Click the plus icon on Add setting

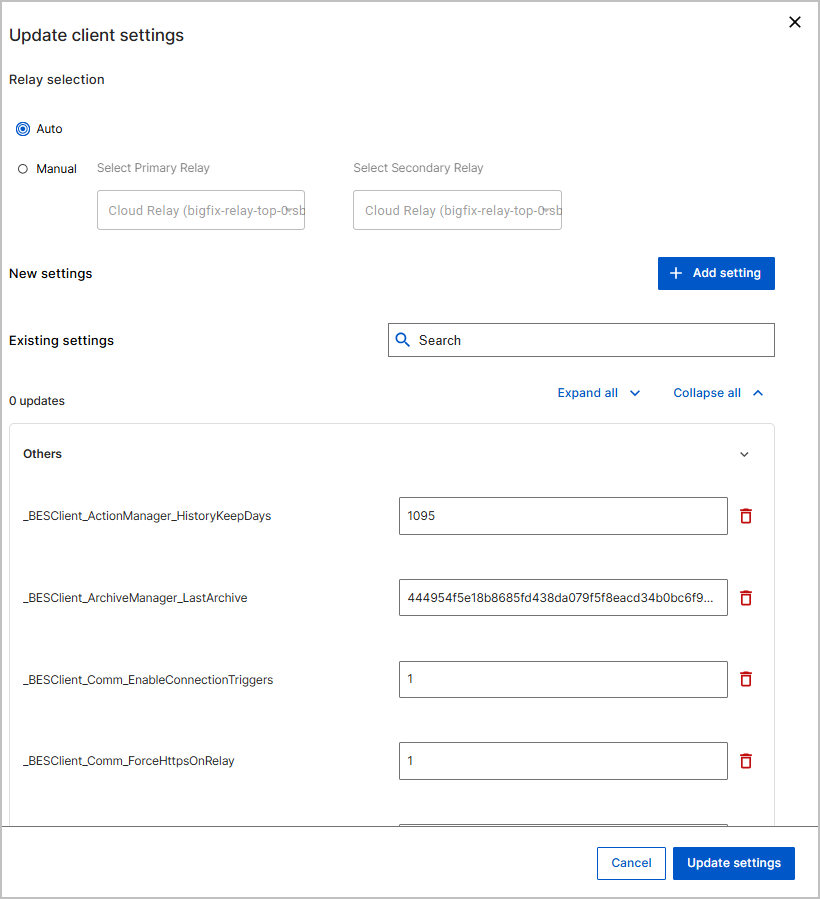tap(676, 273)
